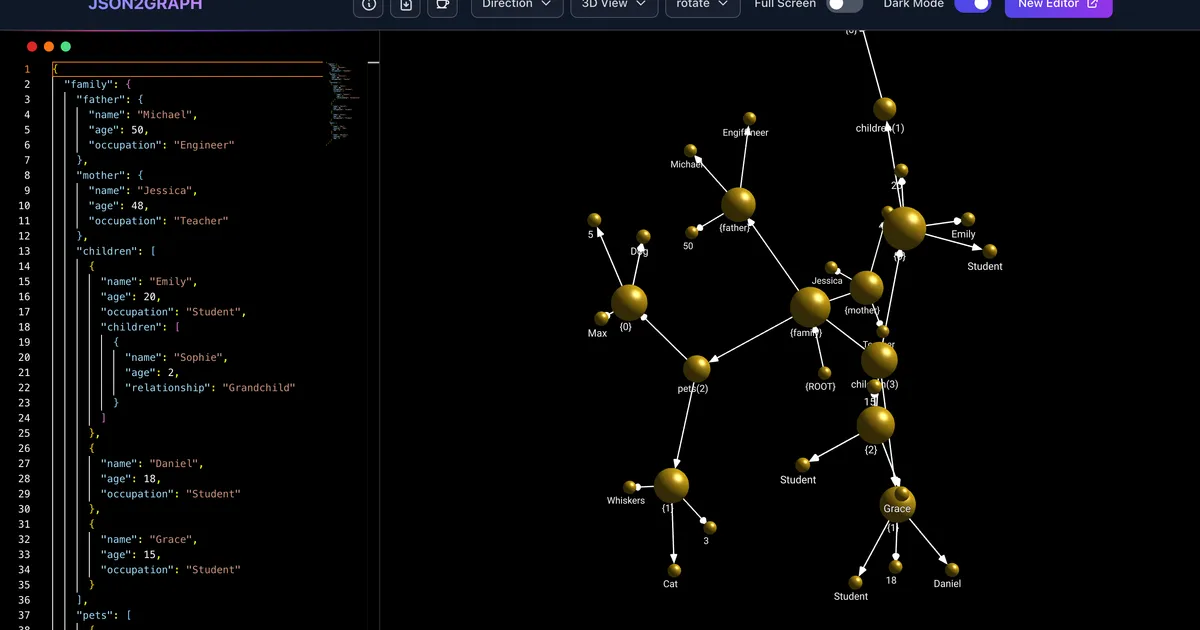The height and width of the screenshot is (630, 1200).
Task: Click the download/export icon in the toolbar
Action: (405, 7)
